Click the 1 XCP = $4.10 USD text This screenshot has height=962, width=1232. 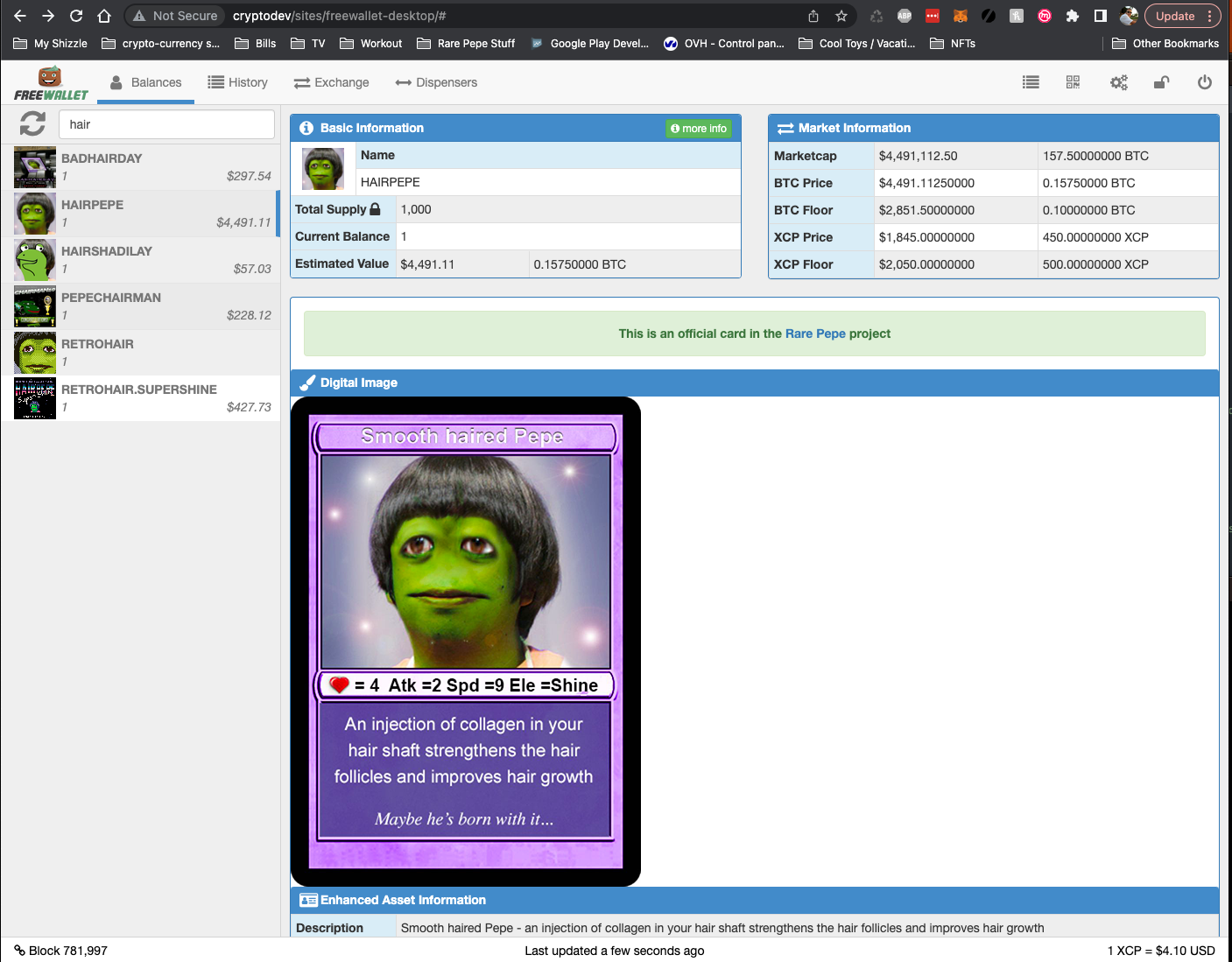(1161, 951)
